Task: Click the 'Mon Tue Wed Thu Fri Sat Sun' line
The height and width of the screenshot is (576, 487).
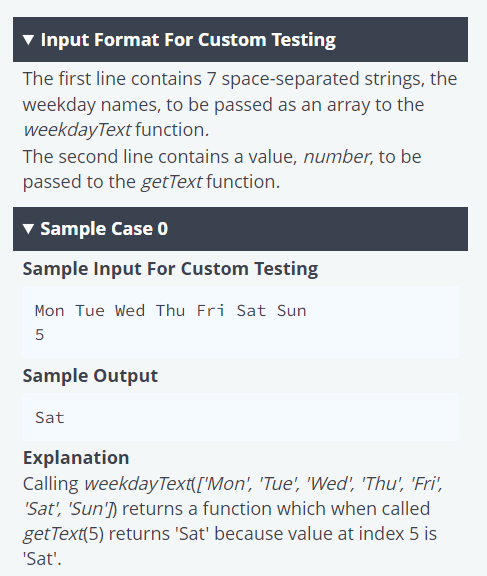Action: pyautogui.click(x=170, y=311)
